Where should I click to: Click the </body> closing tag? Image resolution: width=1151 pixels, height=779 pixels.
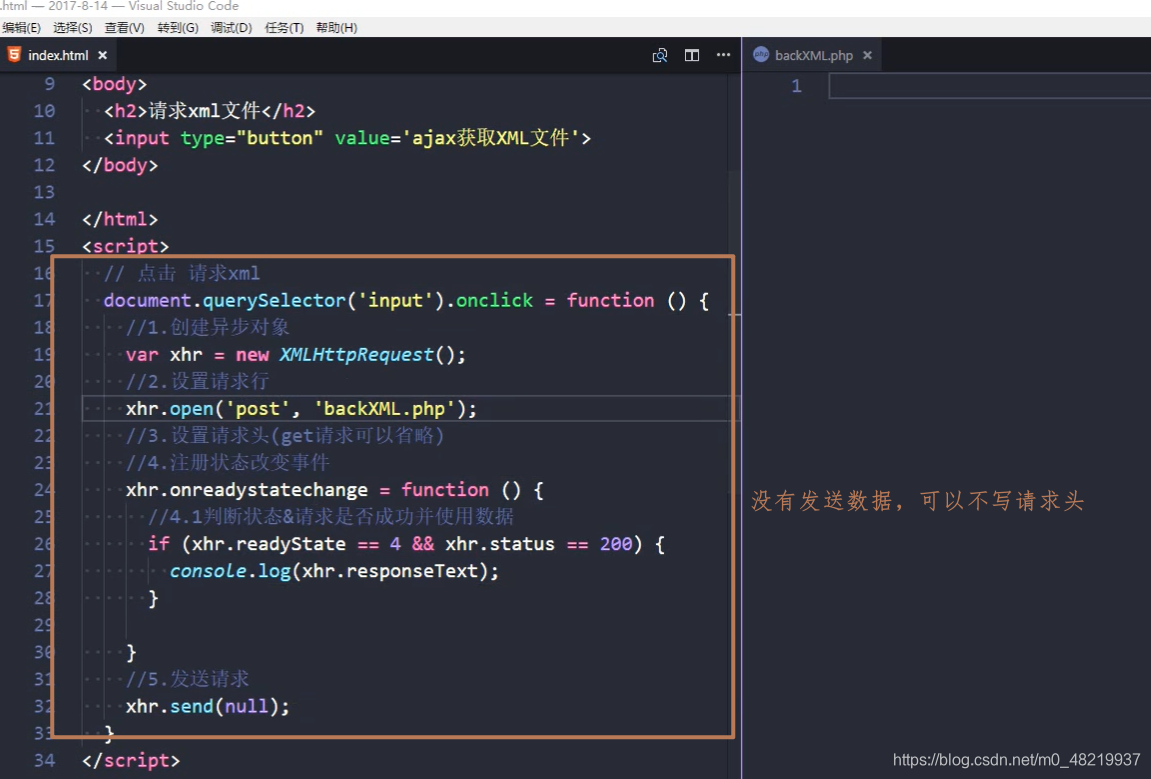[x=120, y=165]
